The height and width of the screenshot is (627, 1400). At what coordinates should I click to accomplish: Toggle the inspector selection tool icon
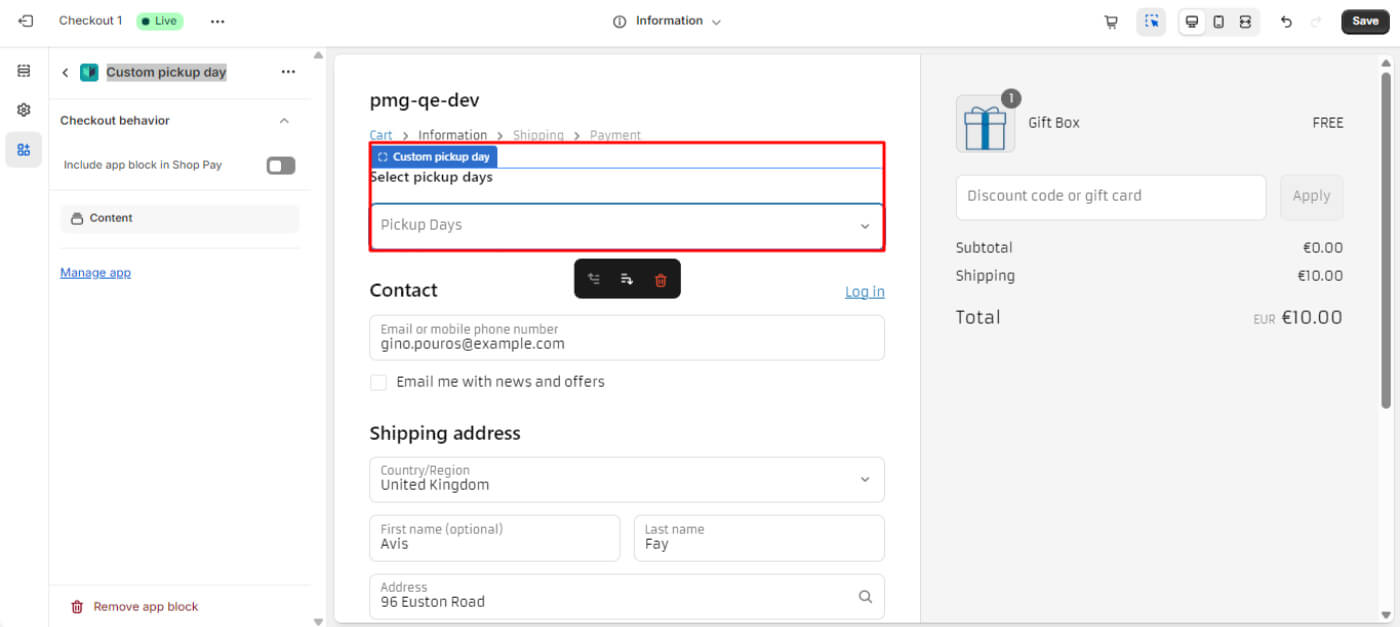click(x=1151, y=22)
